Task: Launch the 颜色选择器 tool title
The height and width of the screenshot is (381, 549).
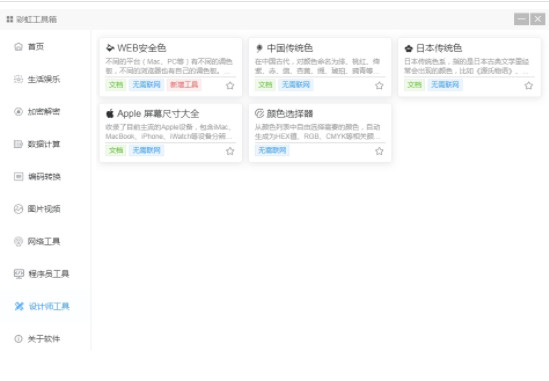Action: (290, 113)
